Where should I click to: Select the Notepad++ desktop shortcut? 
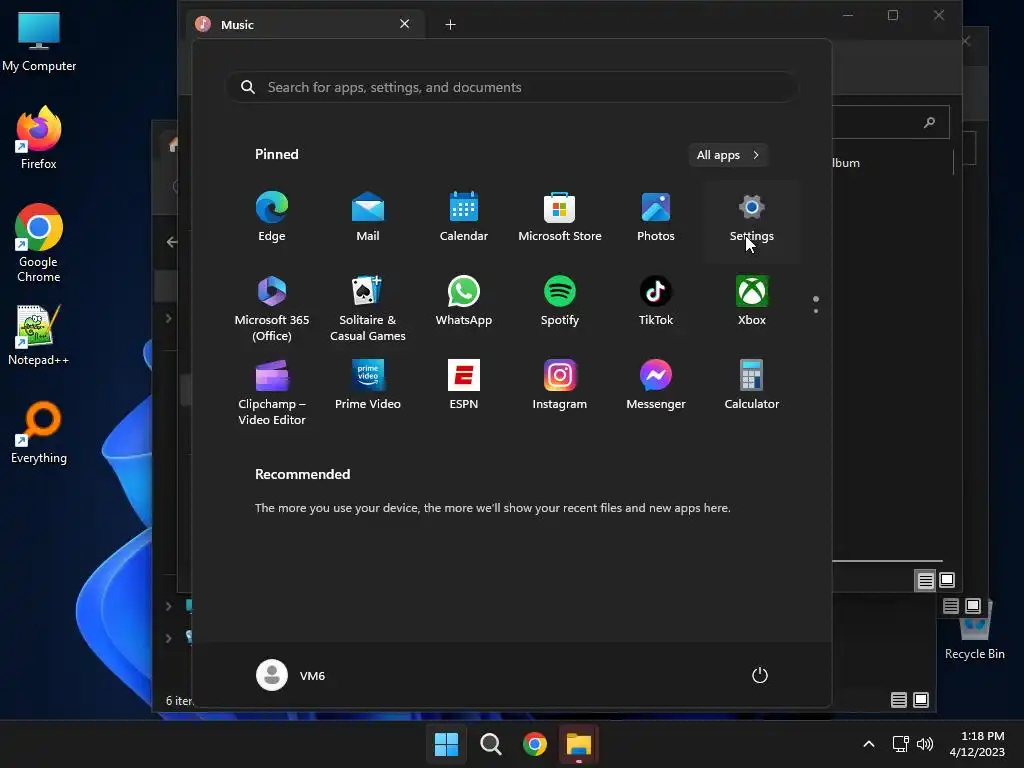[39, 334]
